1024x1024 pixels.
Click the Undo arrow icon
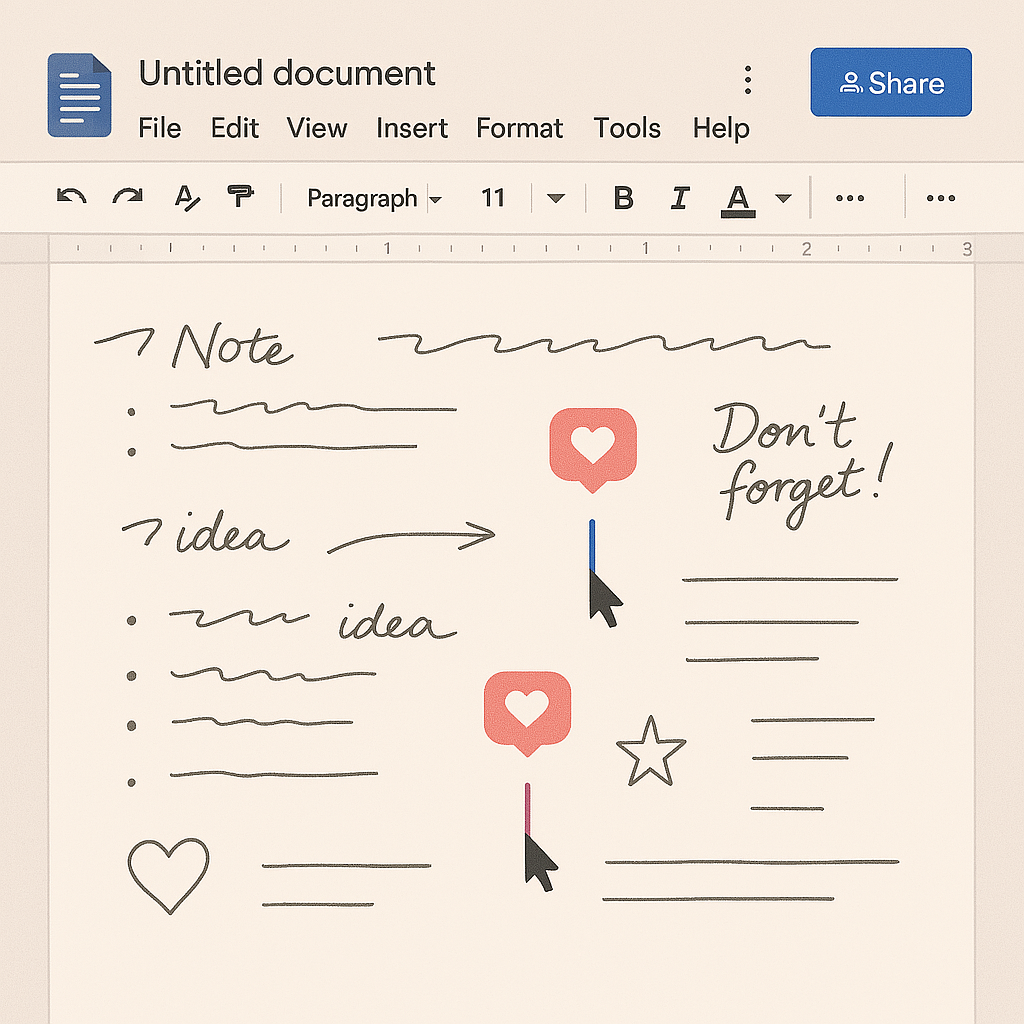[x=71, y=198]
